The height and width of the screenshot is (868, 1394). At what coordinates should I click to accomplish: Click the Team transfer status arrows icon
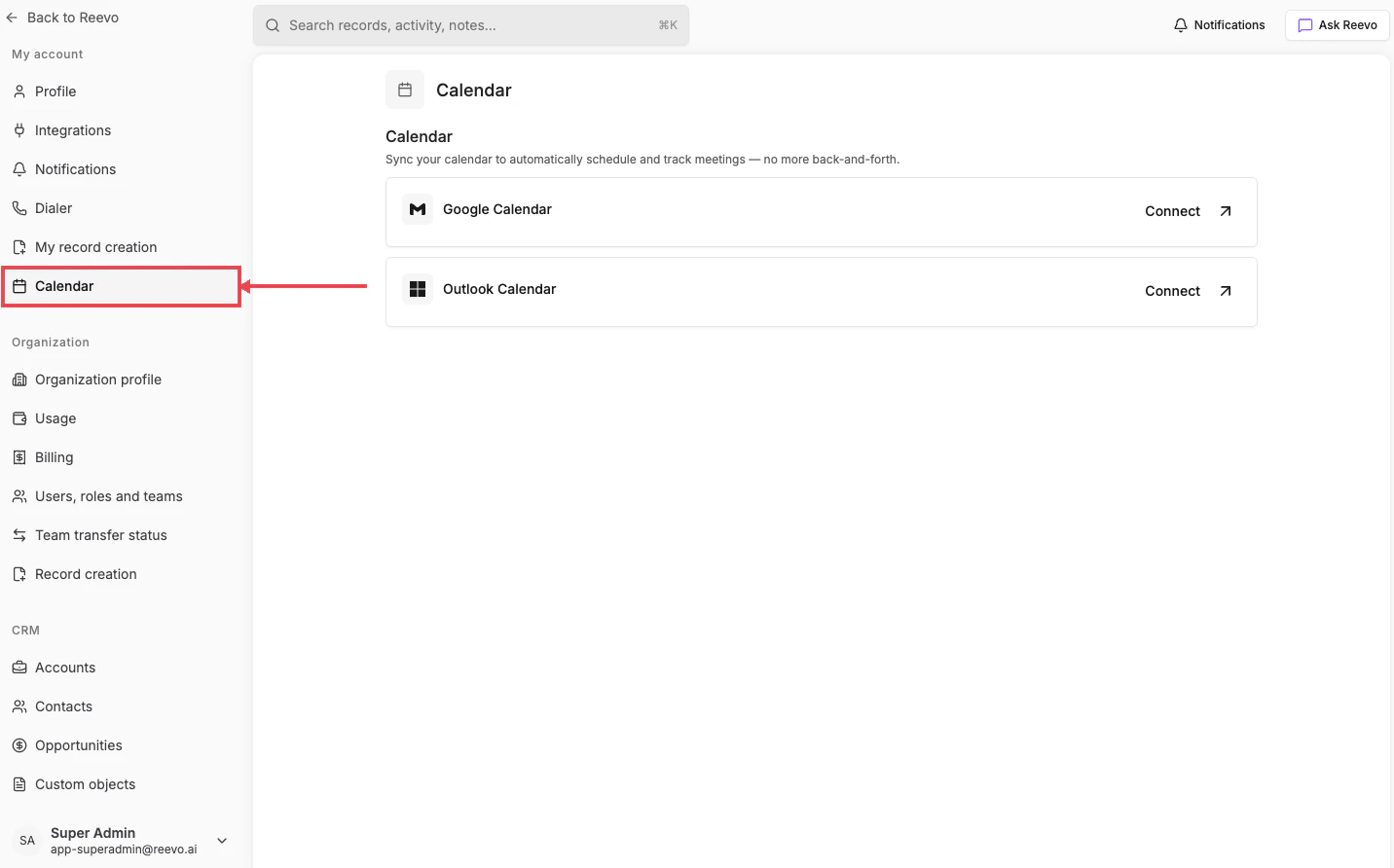(x=19, y=535)
